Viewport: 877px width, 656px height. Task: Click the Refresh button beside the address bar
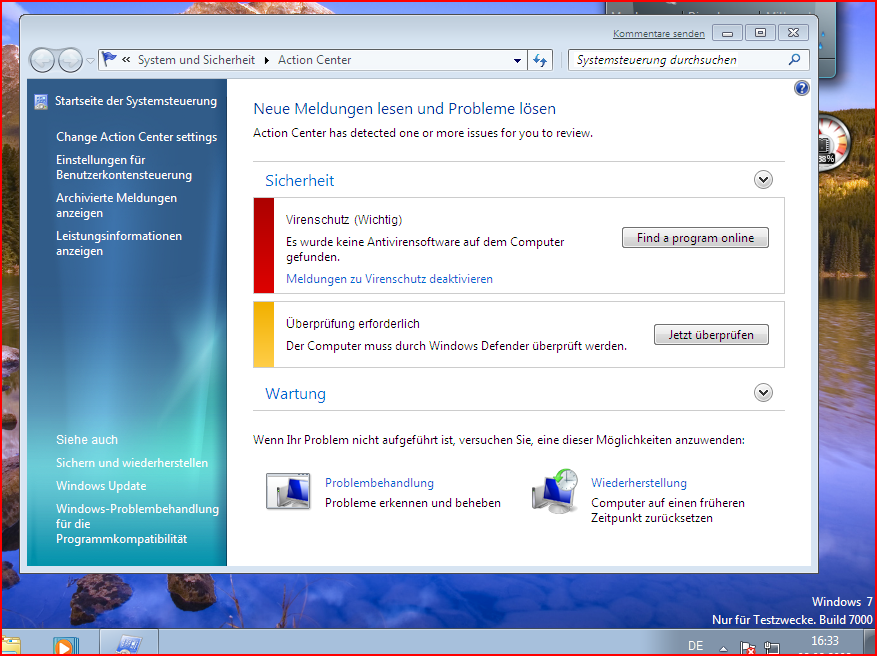point(540,60)
